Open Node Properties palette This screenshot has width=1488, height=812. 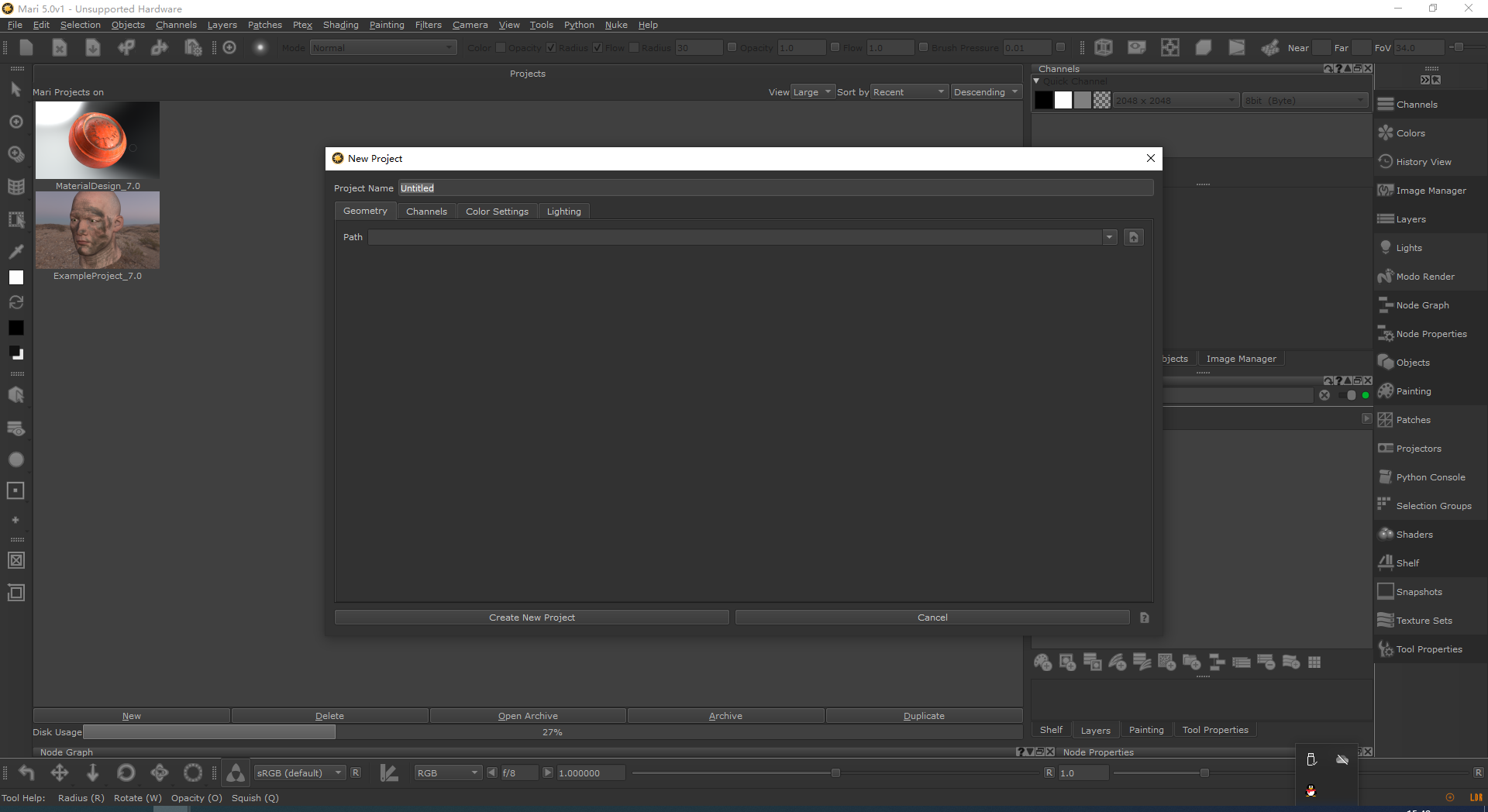[1431, 334]
